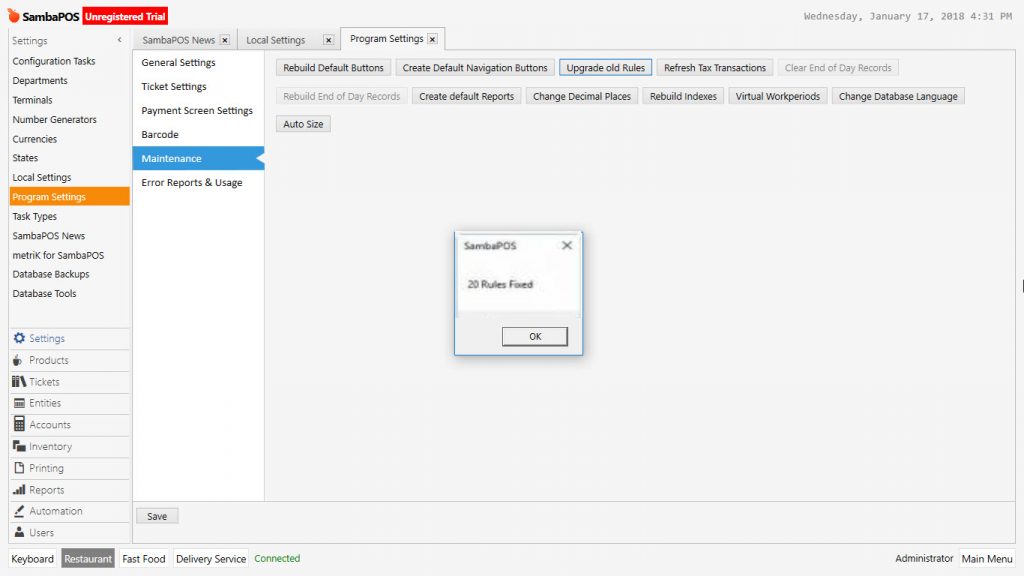This screenshot has width=1024, height=576.
Task: Click OK in the Rules Fixed dialog
Action: pyautogui.click(x=535, y=336)
